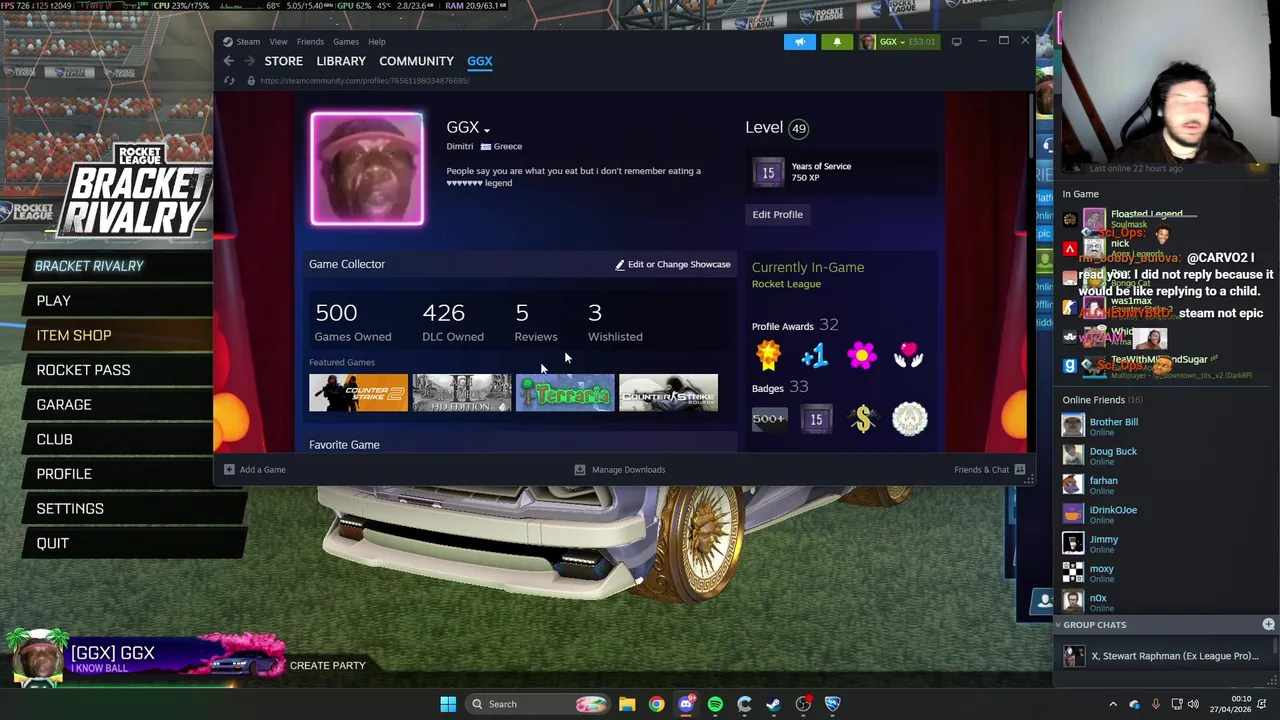Go to the STORE tab
Viewport: 1280px width, 720px height.
click(284, 61)
